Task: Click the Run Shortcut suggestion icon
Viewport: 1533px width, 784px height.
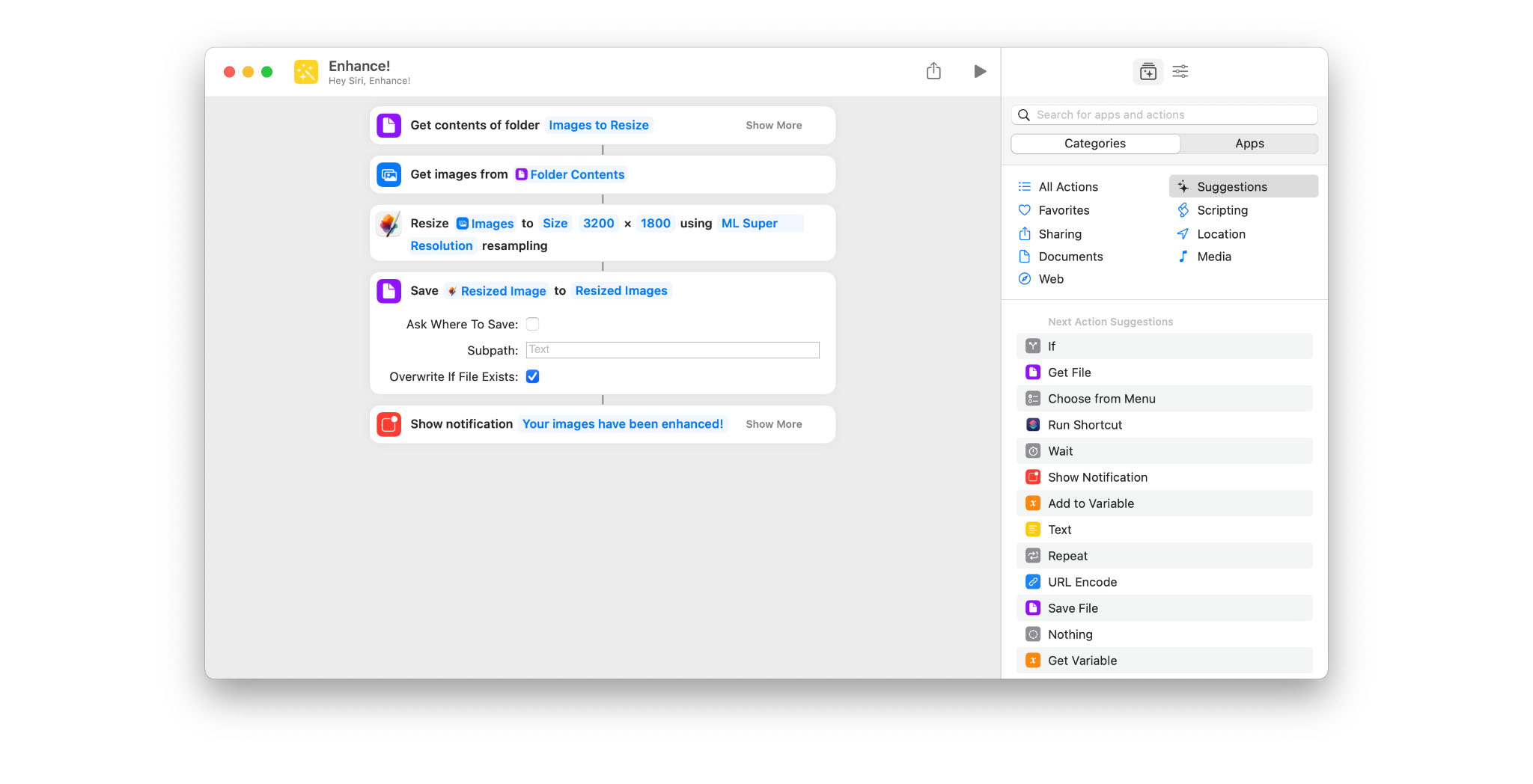Action: click(1033, 425)
